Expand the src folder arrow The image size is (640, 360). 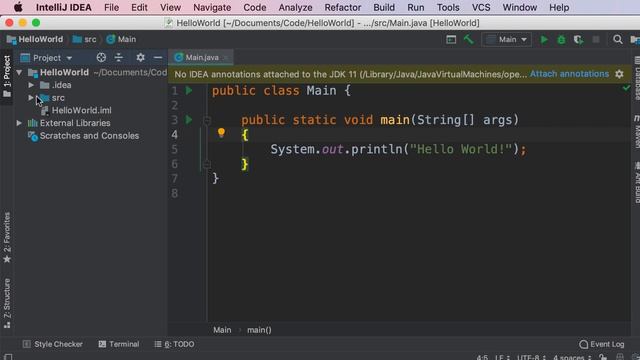pos(31,98)
